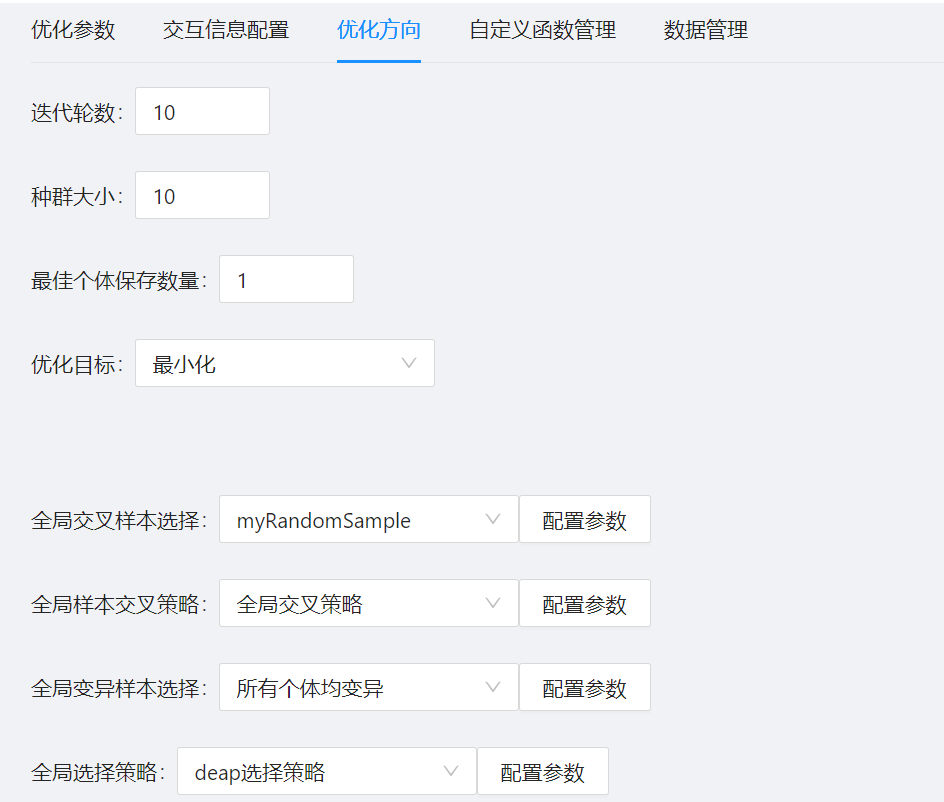
Task: Open the 交互信息配置 tab
Action: coord(226,30)
